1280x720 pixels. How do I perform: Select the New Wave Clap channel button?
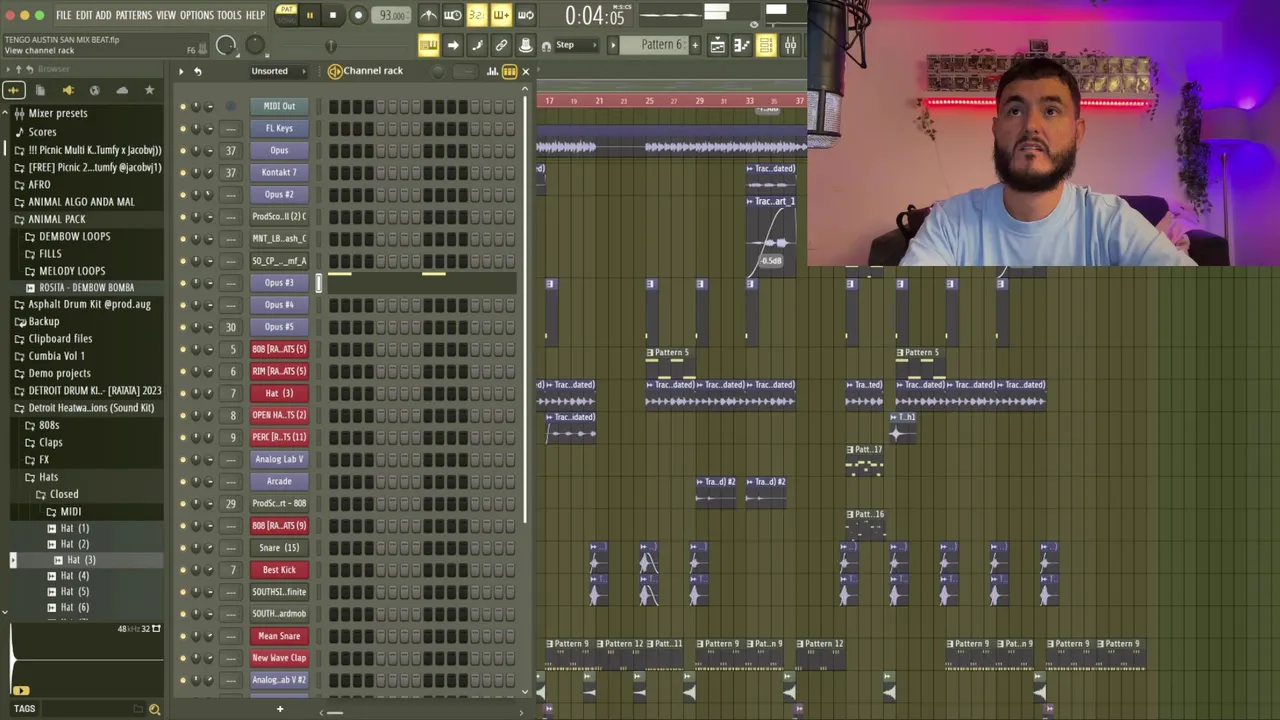click(279, 658)
